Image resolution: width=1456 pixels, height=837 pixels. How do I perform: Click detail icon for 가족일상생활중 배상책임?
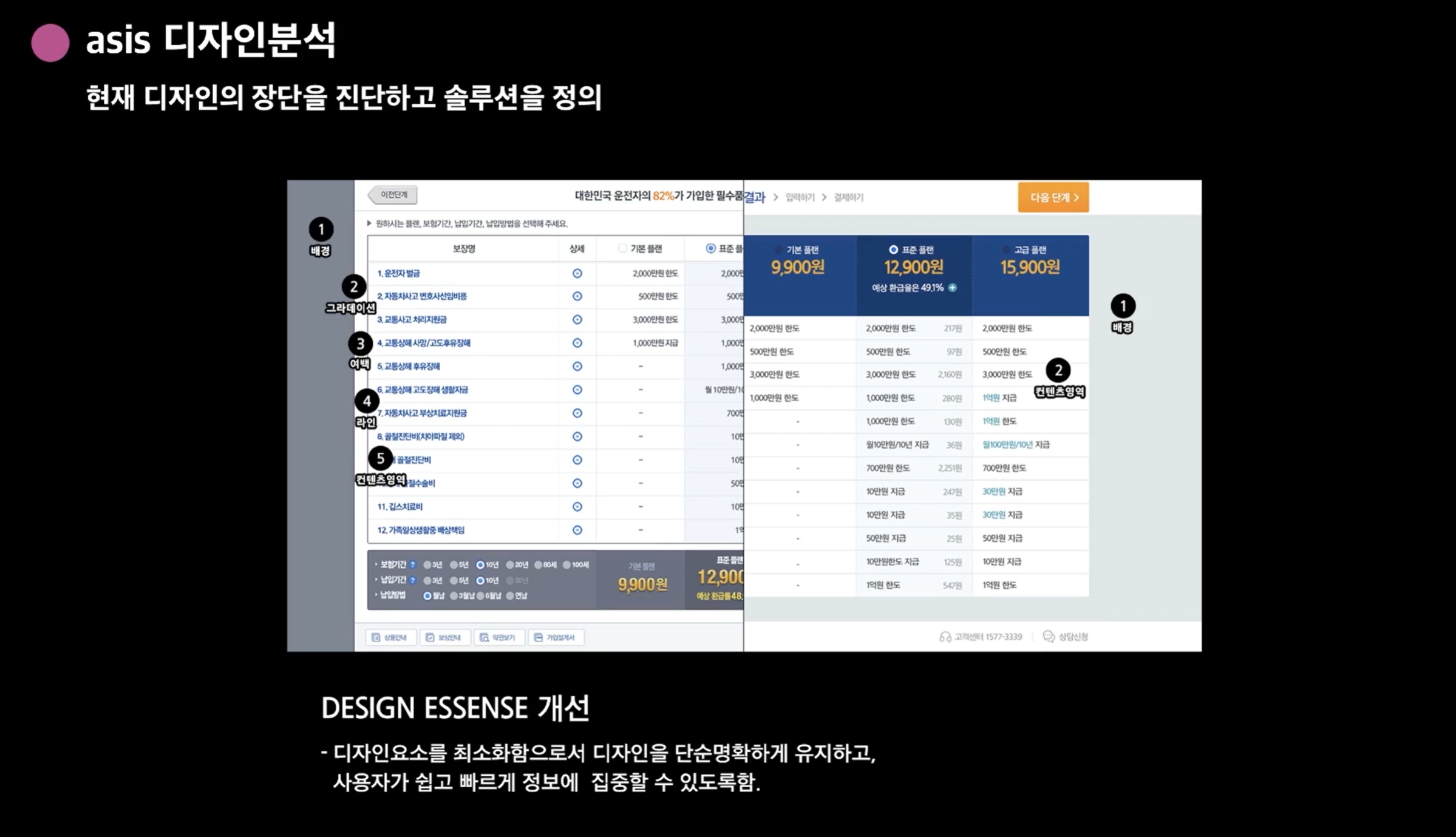(577, 530)
